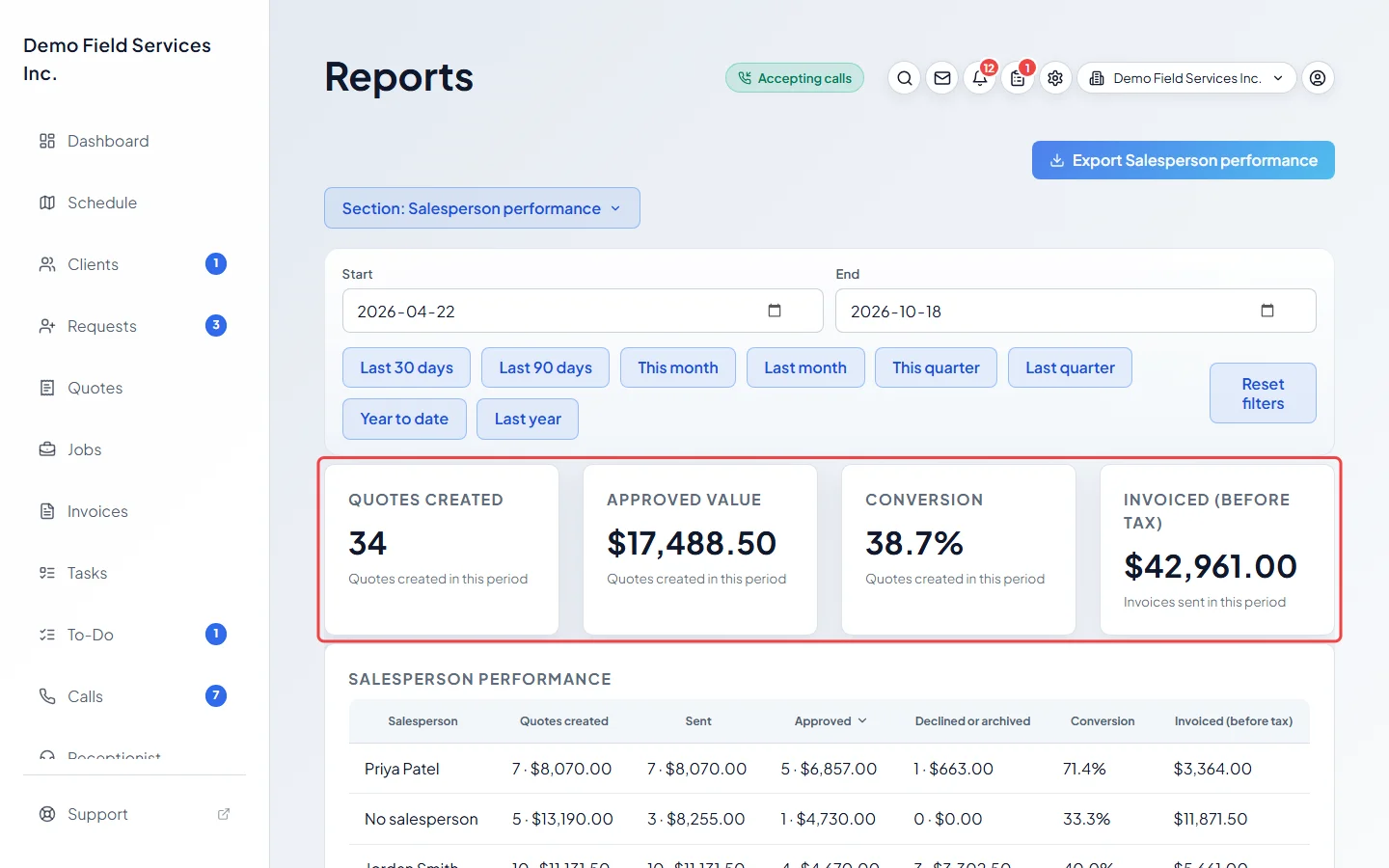Choose the Last year preset
The height and width of the screenshot is (868, 1389).
(x=528, y=419)
